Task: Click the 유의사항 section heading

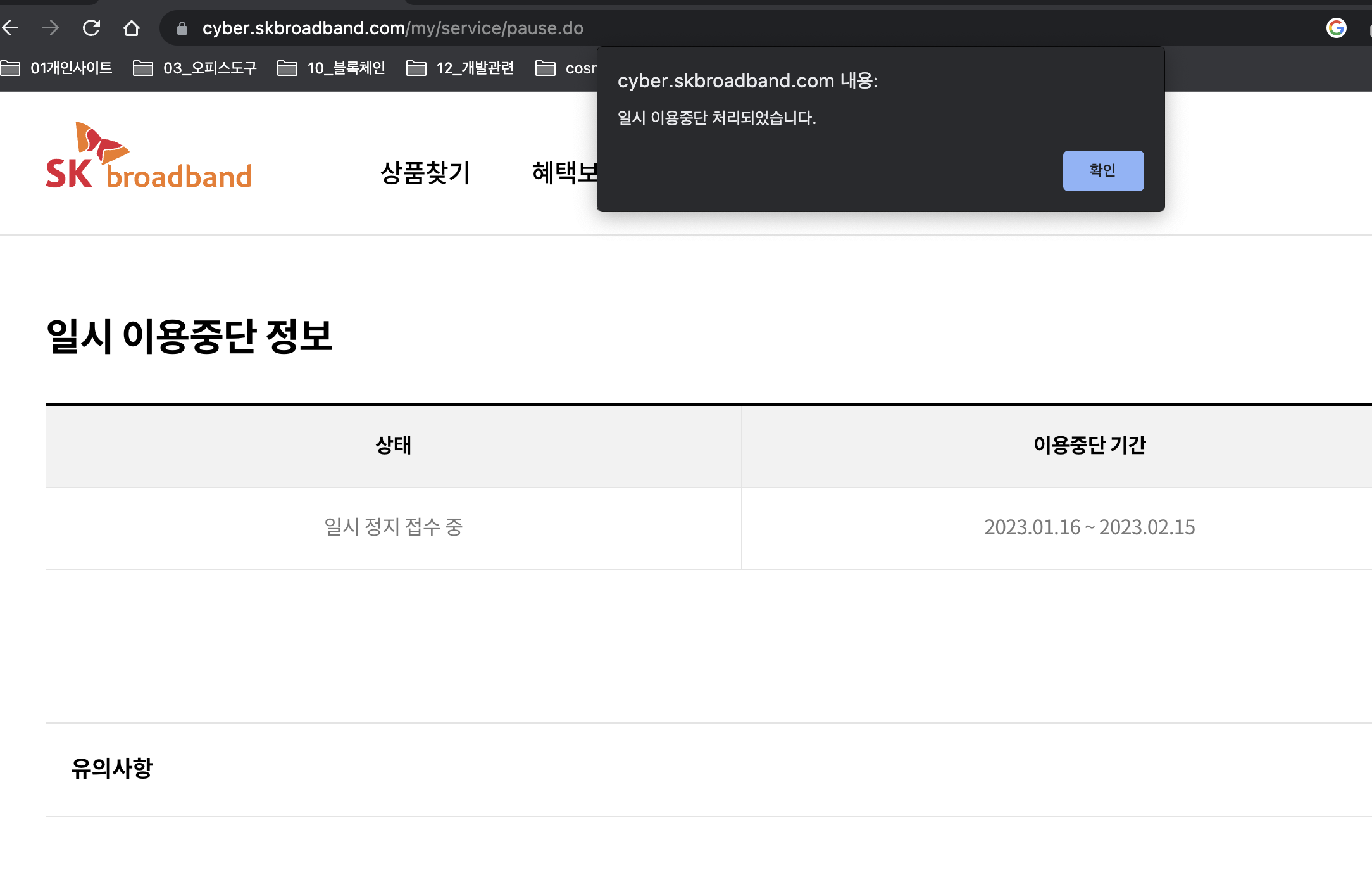Action: pos(111,769)
